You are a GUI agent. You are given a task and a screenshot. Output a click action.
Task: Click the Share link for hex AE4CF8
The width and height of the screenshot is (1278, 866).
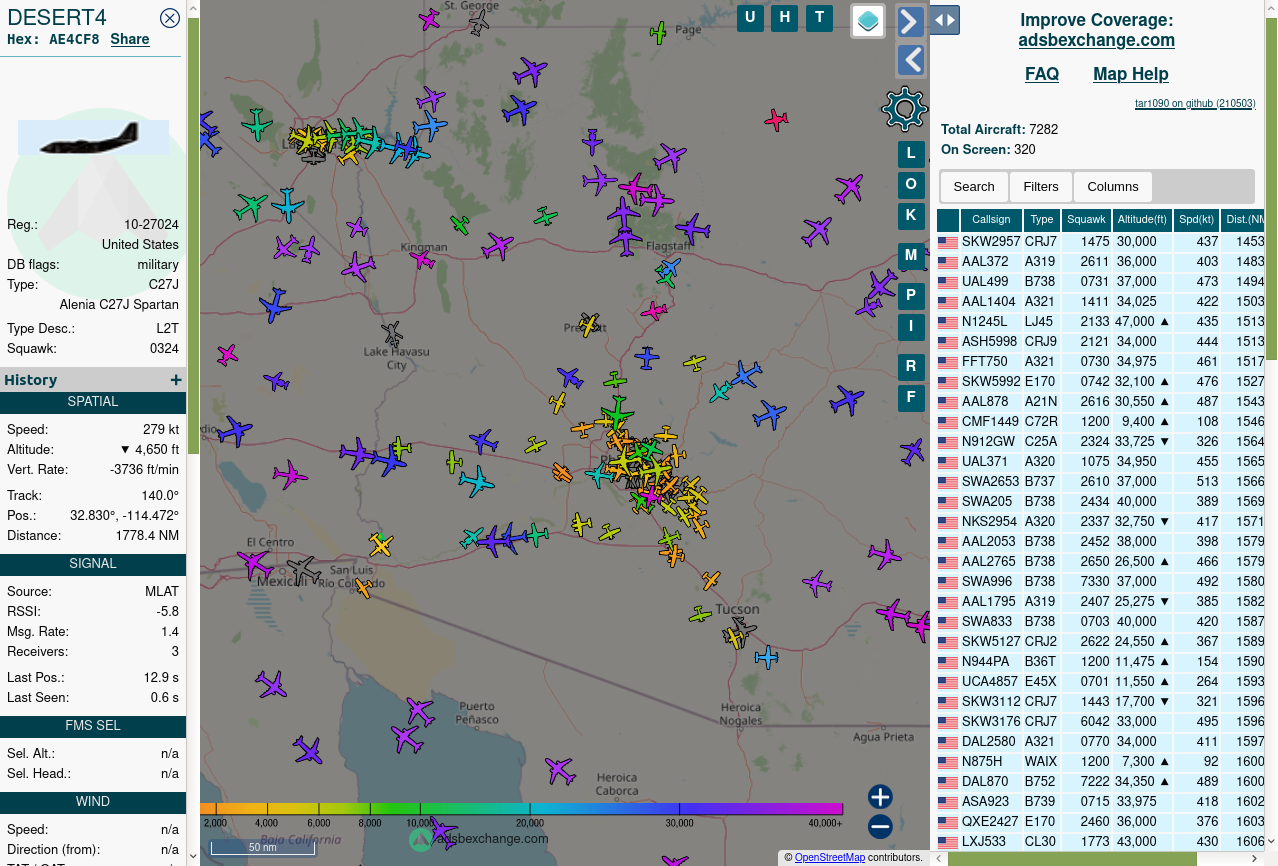click(x=130, y=40)
